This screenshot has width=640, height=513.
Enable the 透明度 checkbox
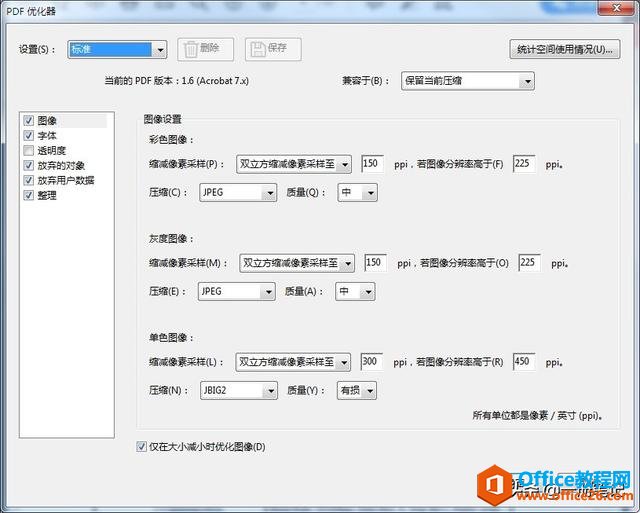click(x=29, y=150)
